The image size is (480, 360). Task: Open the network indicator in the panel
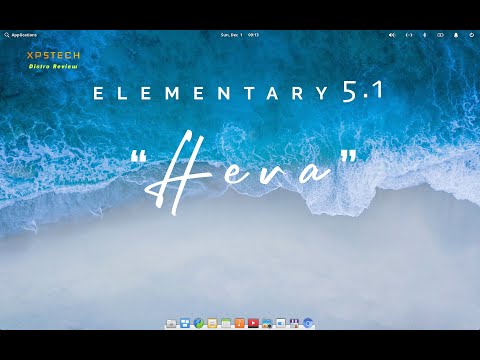click(x=409, y=35)
